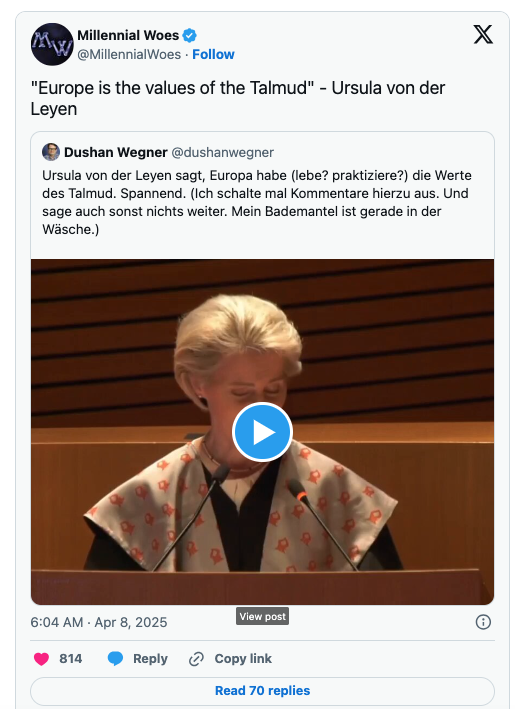
Task: Click the copy link chain icon
Action: [196, 659]
